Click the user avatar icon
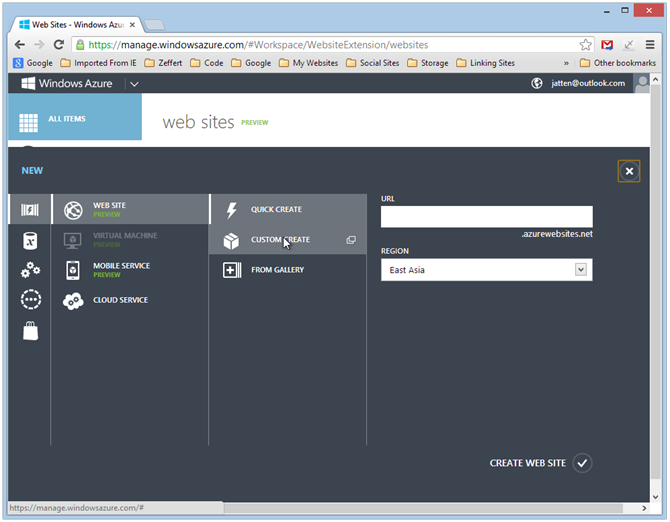This screenshot has height=522, width=670. 641,83
